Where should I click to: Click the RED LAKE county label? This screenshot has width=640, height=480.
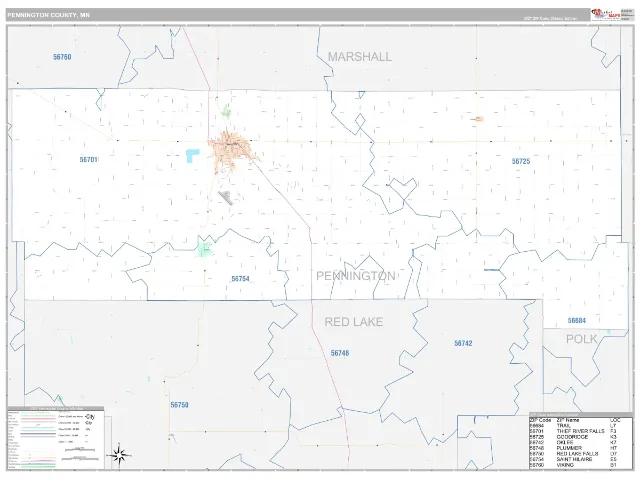pyautogui.click(x=354, y=322)
